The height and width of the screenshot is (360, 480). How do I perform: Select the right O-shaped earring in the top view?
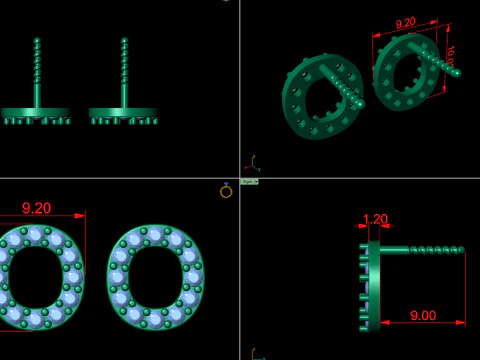click(156, 277)
